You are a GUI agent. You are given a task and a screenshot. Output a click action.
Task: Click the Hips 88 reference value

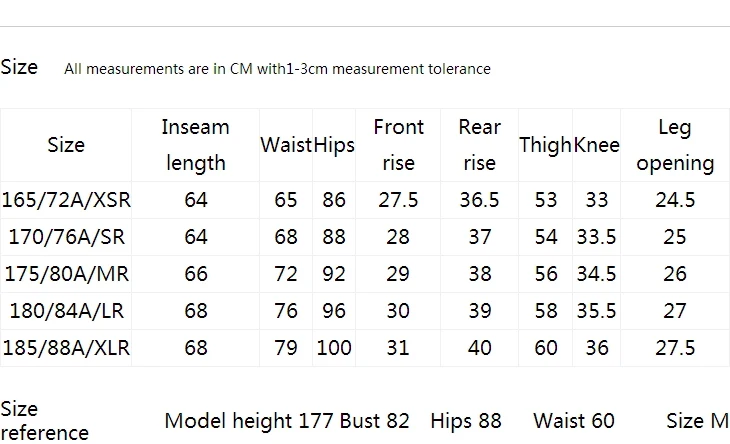(466, 421)
